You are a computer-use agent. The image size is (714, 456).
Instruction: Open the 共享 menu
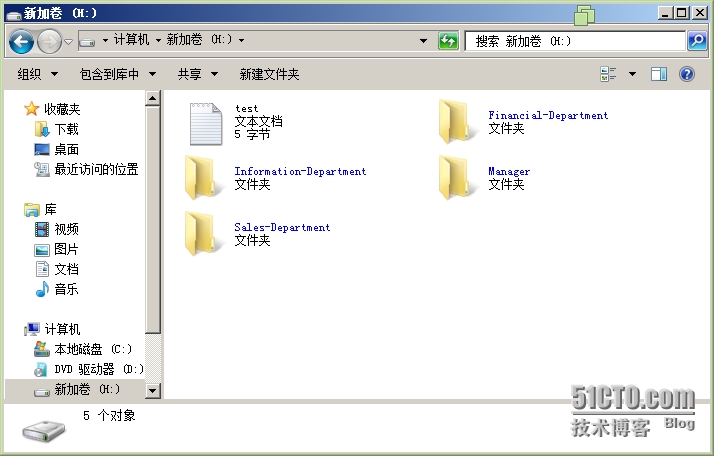[196, 74]
